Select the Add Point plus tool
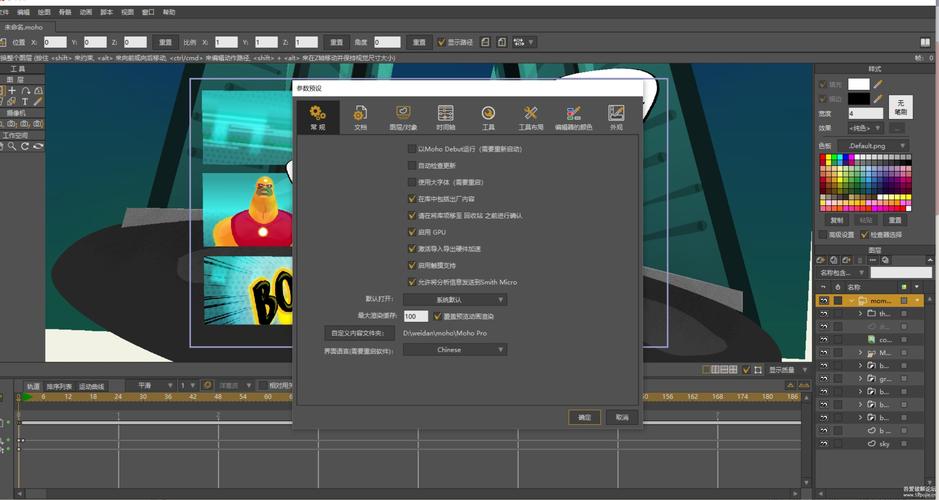 click(x=12, y=90)
